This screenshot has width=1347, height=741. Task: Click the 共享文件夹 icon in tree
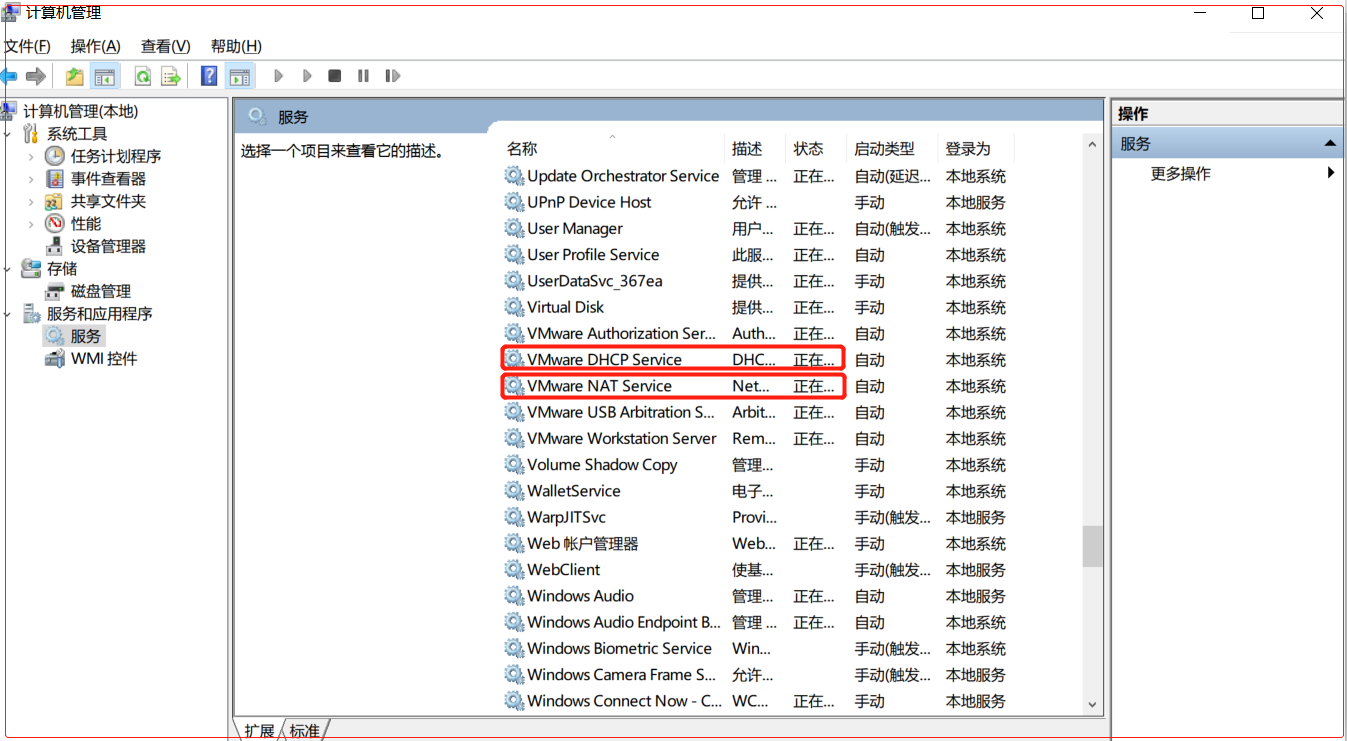tap(55, 201)
